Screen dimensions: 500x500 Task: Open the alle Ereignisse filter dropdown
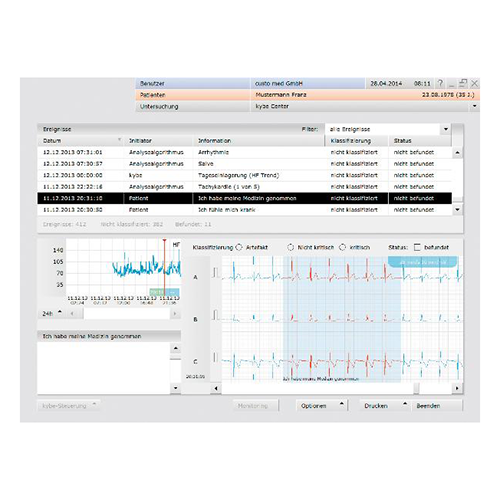pyautogui.click(x=446, y=129)
